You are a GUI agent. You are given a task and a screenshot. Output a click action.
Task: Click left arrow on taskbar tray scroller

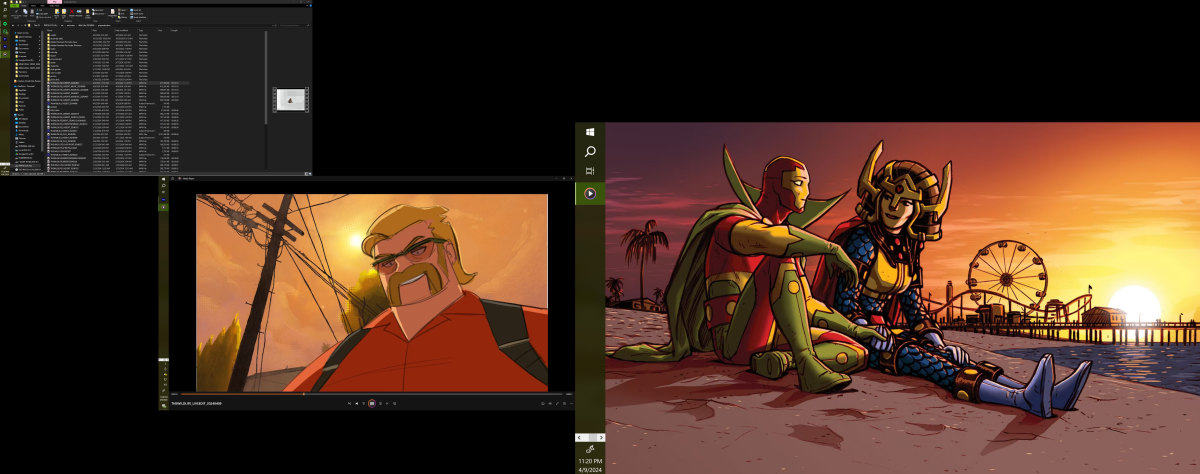coord(580,438)
